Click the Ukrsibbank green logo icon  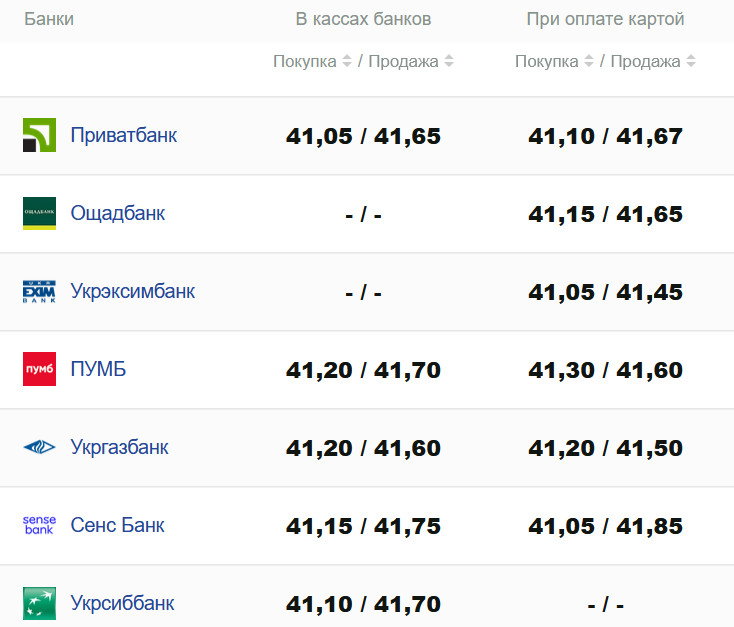40,603
